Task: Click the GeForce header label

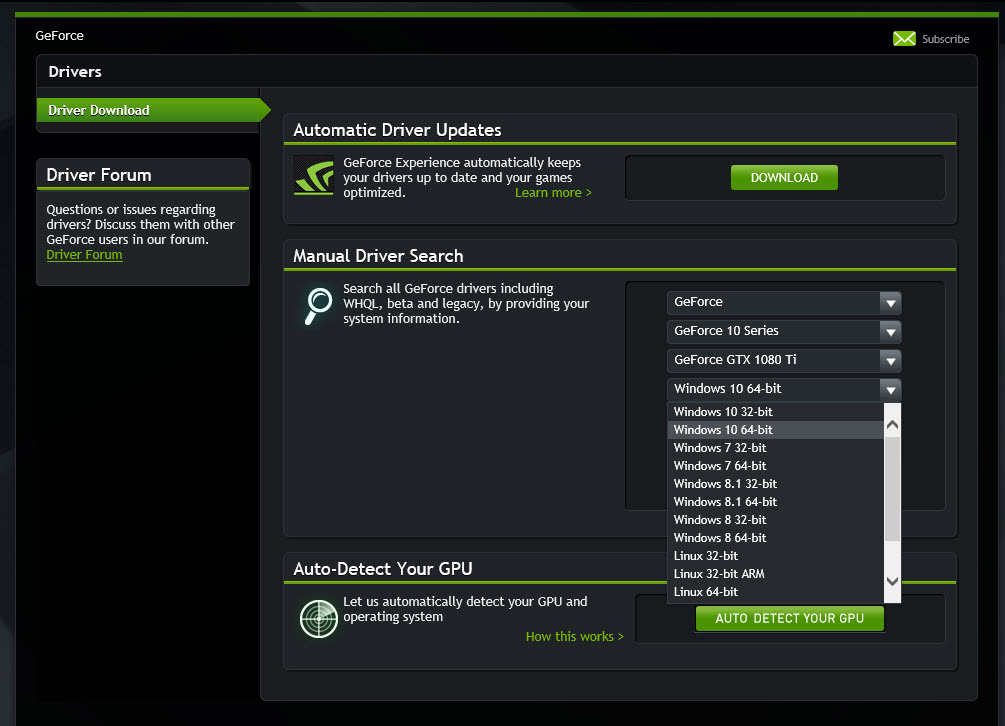Action: click(x=59, y=35)
